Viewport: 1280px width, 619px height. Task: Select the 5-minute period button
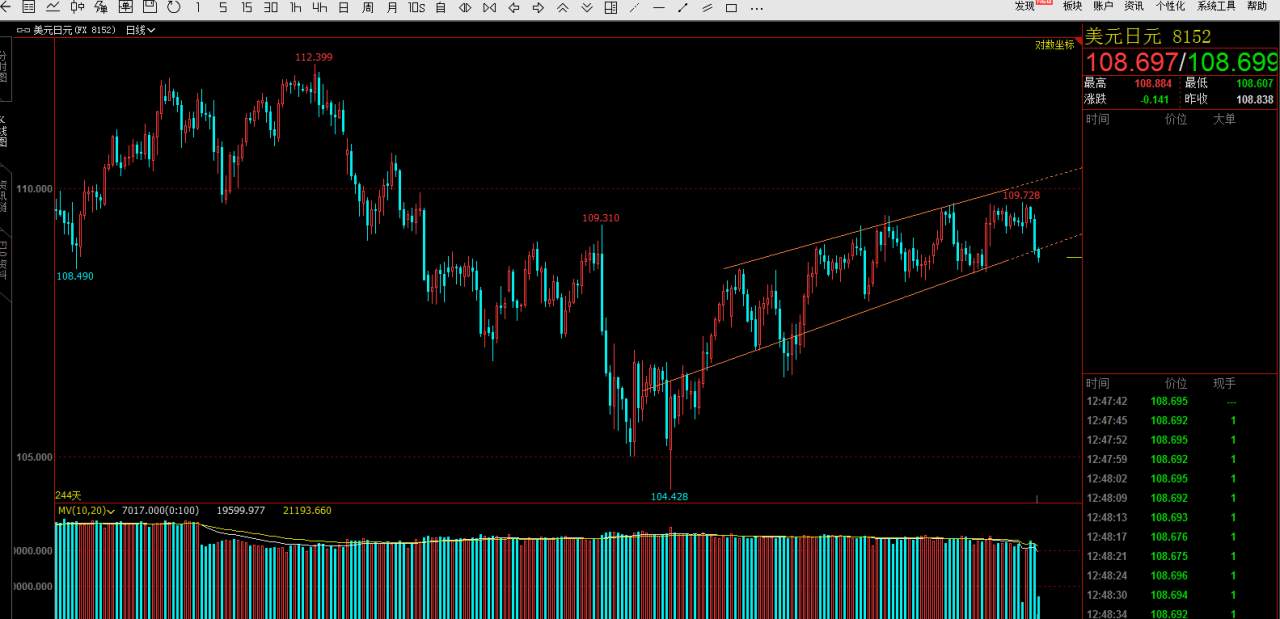coord(222,7)
